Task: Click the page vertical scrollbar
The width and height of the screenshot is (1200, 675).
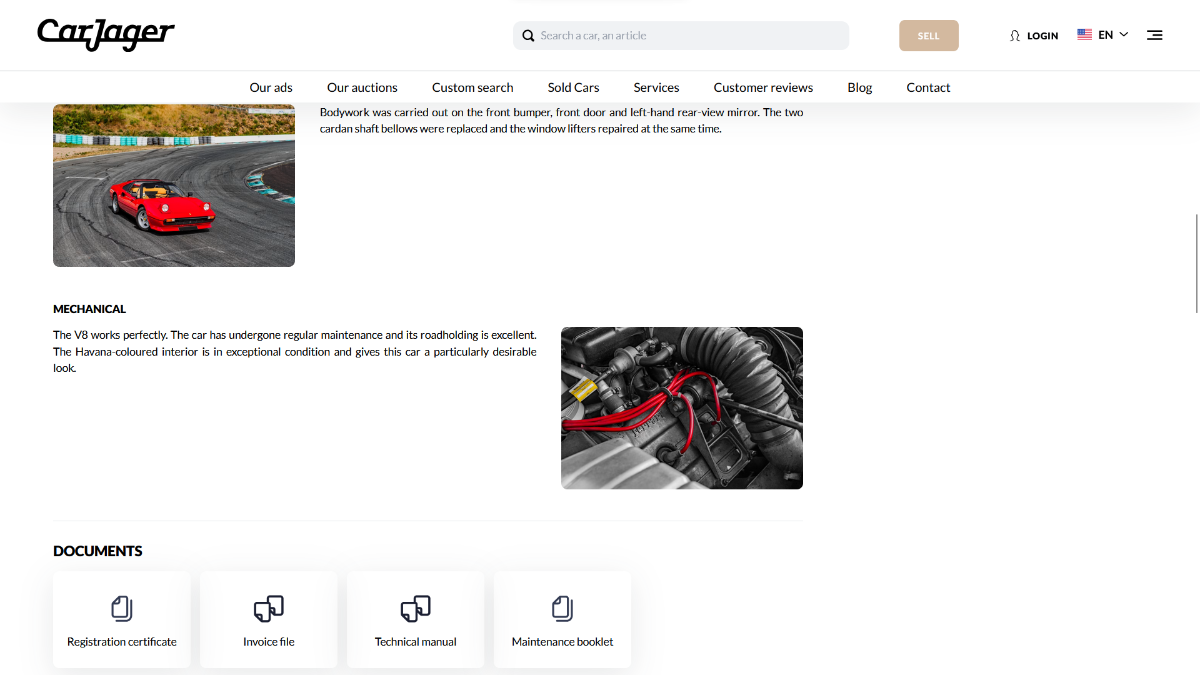Action: [1195, 263]
